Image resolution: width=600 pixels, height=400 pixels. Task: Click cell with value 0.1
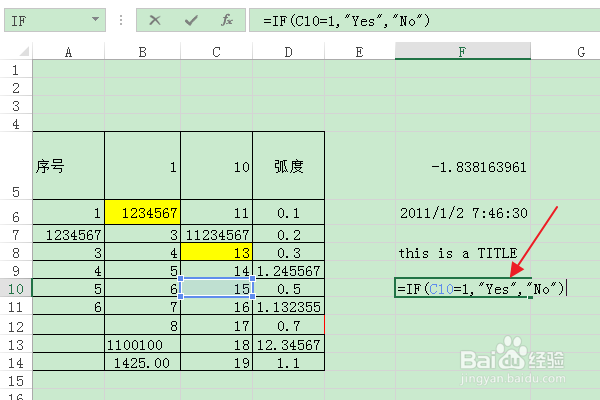pos(289,212)
